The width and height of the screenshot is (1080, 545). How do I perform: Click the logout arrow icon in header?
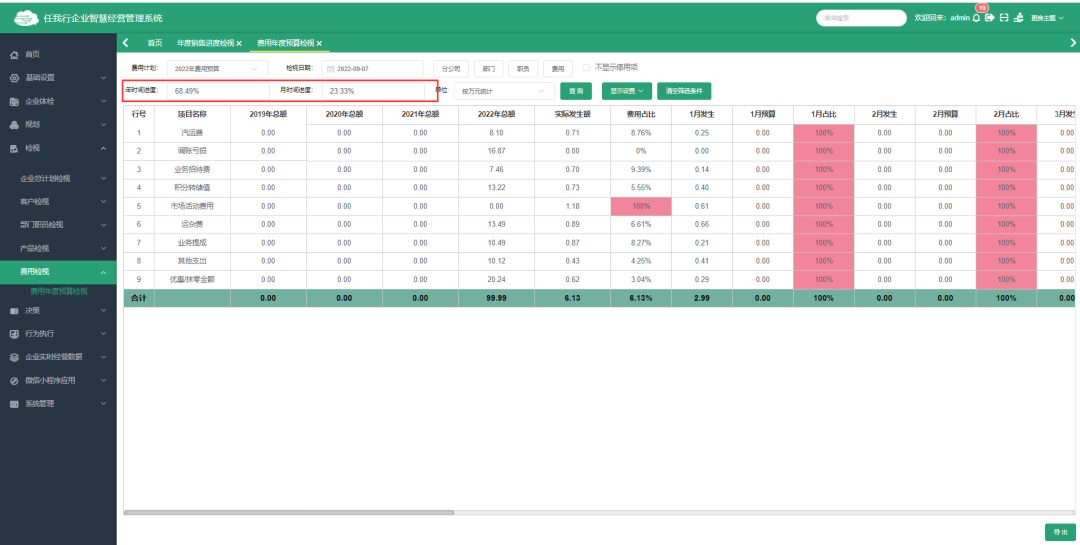990,18
